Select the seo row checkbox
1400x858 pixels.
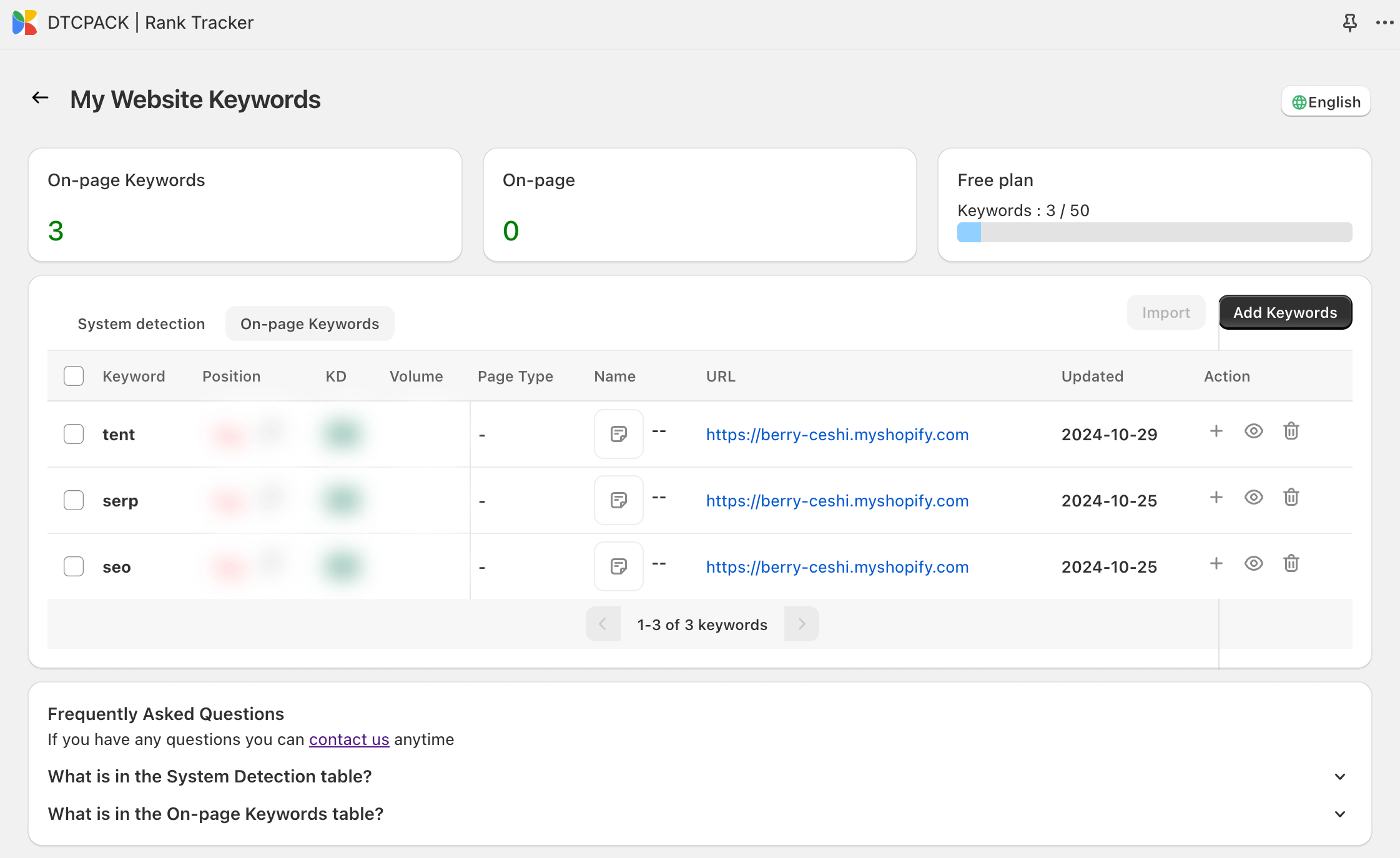point(74,566)
